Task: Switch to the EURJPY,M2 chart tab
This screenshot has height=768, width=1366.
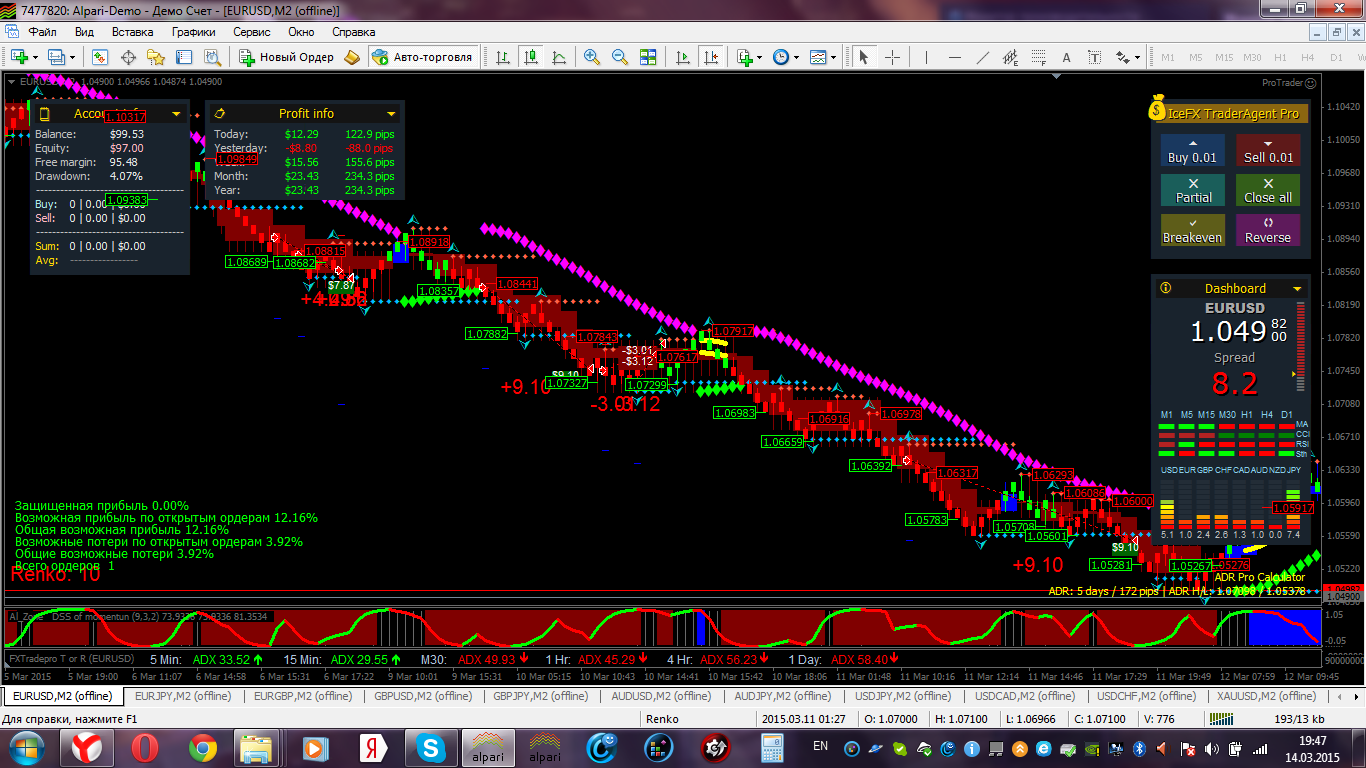Action: click(x=182, y=696)
